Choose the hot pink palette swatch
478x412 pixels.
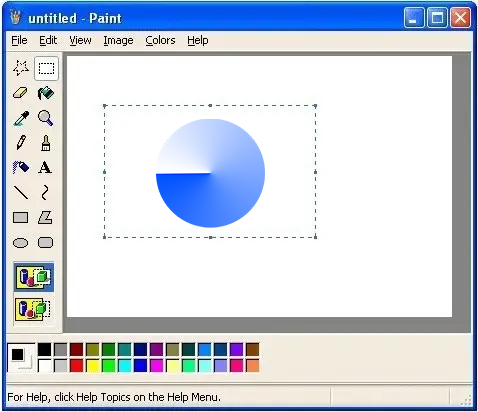coord(237,366)
